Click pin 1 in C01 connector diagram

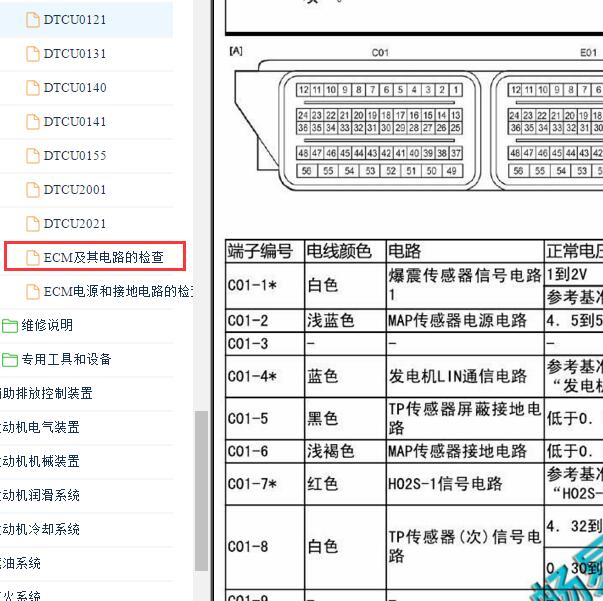pos(456,90)
